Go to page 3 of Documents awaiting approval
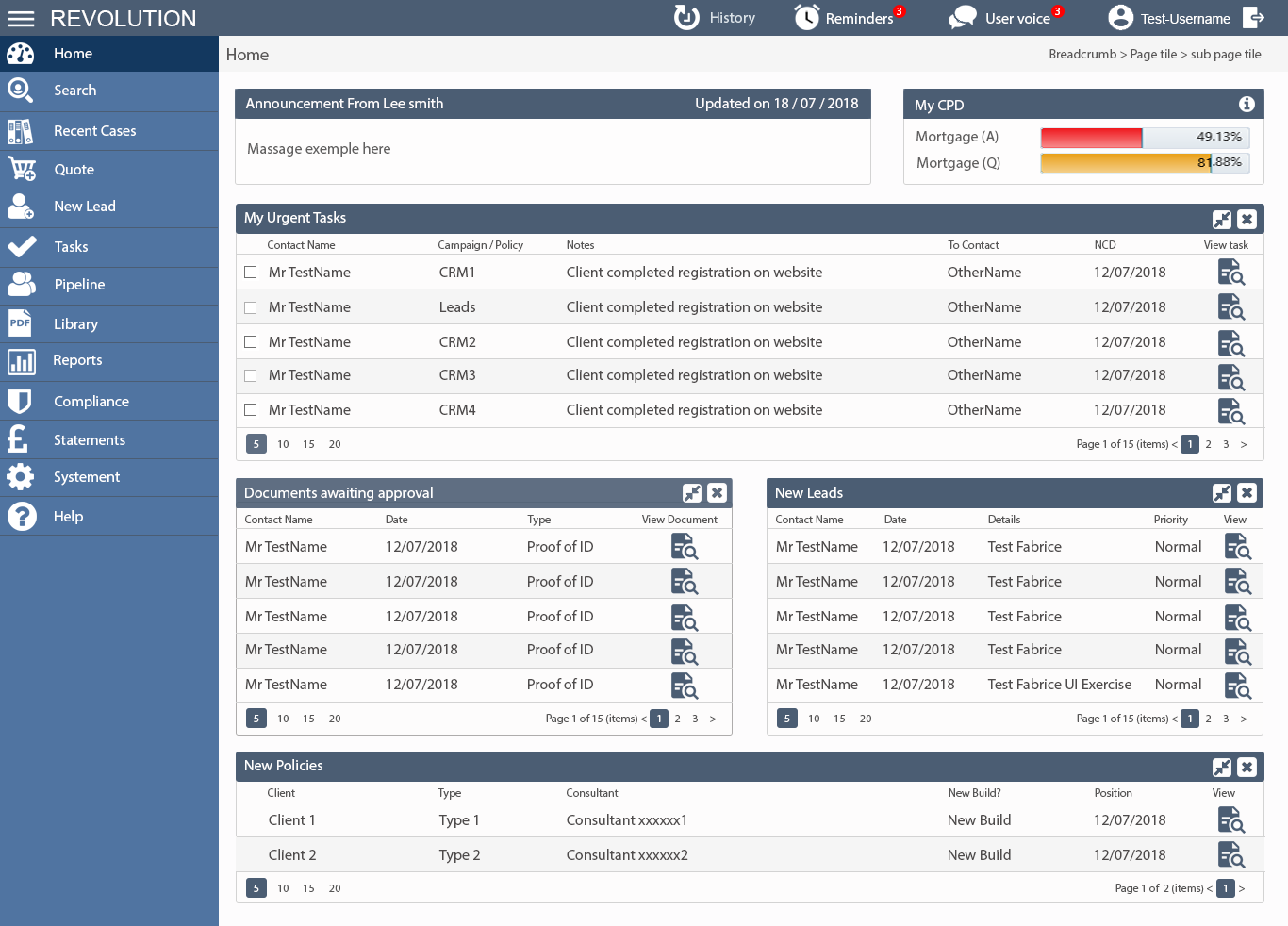This screenshot has height=926, width=1288. (695, 719)
